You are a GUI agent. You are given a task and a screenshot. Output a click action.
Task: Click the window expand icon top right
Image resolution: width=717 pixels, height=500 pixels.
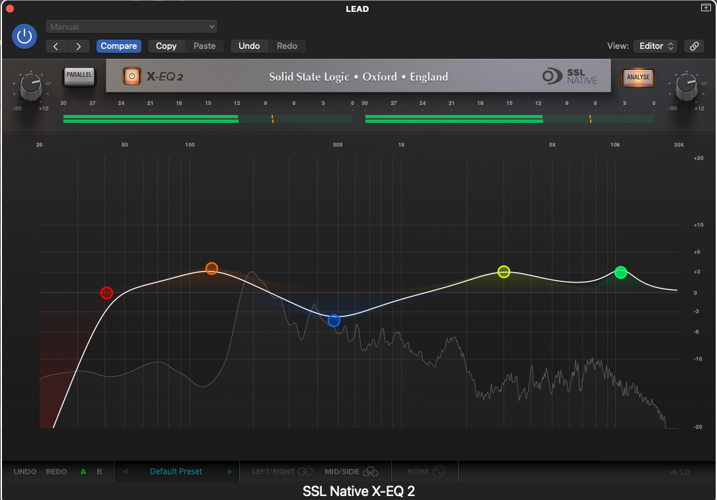click(x=706, y=8)
